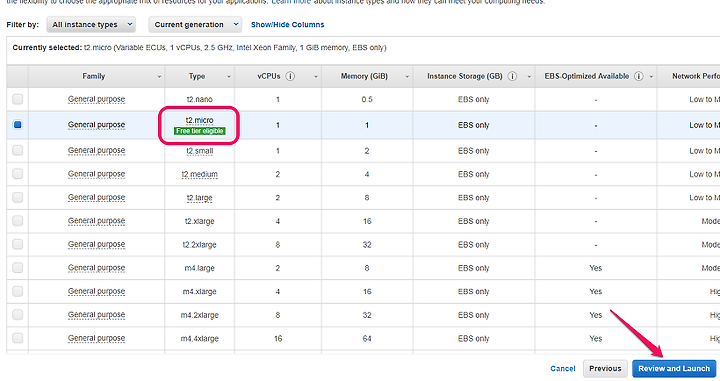This screenshot has height=381, width=720.
Task: Click the t2.large type cell
Action: 200,197
